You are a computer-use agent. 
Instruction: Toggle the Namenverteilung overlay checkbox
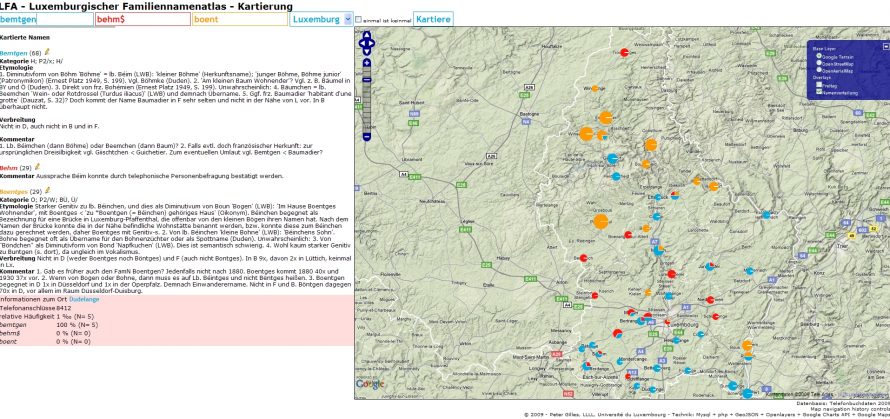(x=819, y=91)
